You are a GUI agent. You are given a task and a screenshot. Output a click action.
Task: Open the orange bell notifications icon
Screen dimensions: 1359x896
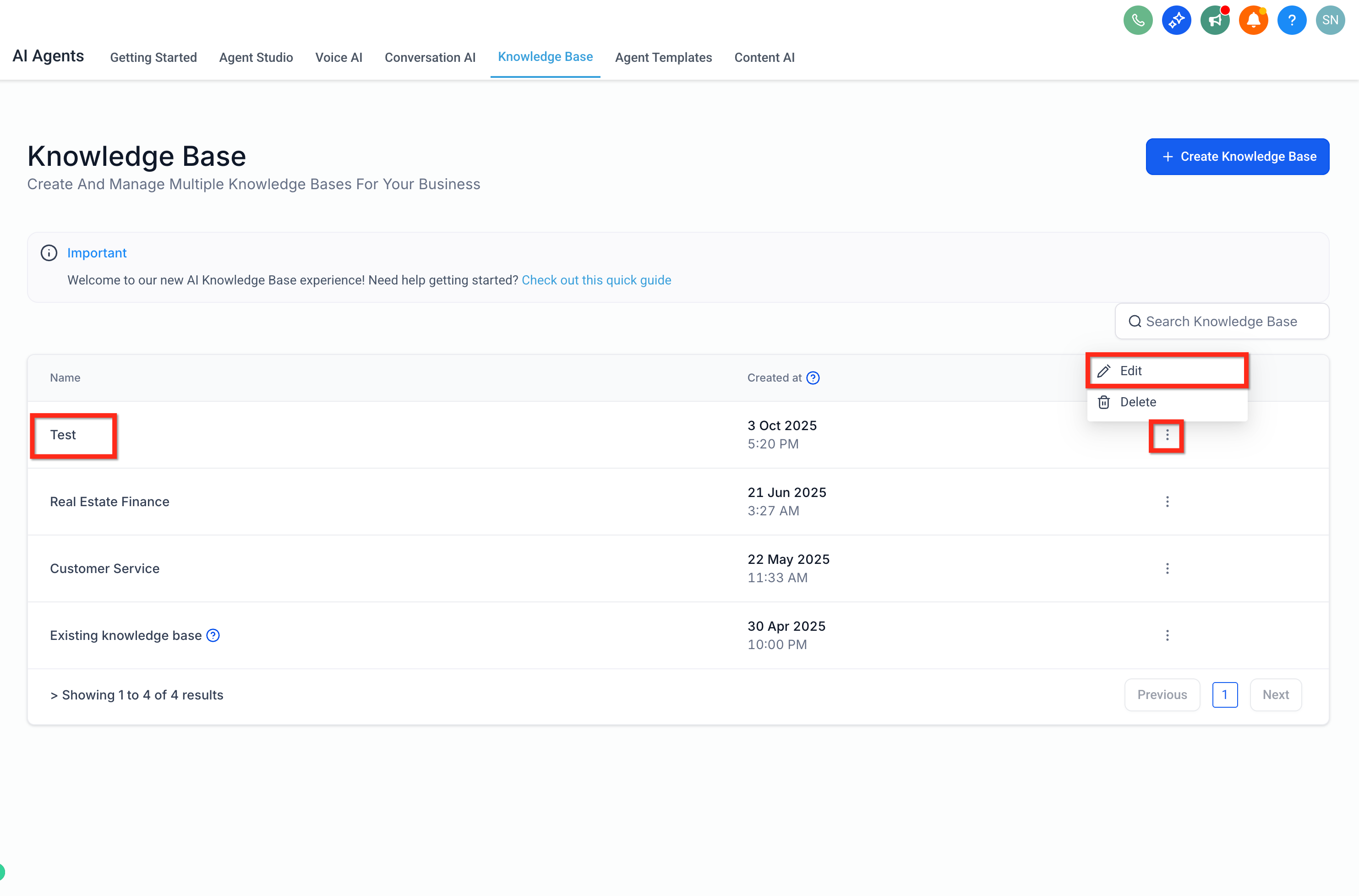1253,21
